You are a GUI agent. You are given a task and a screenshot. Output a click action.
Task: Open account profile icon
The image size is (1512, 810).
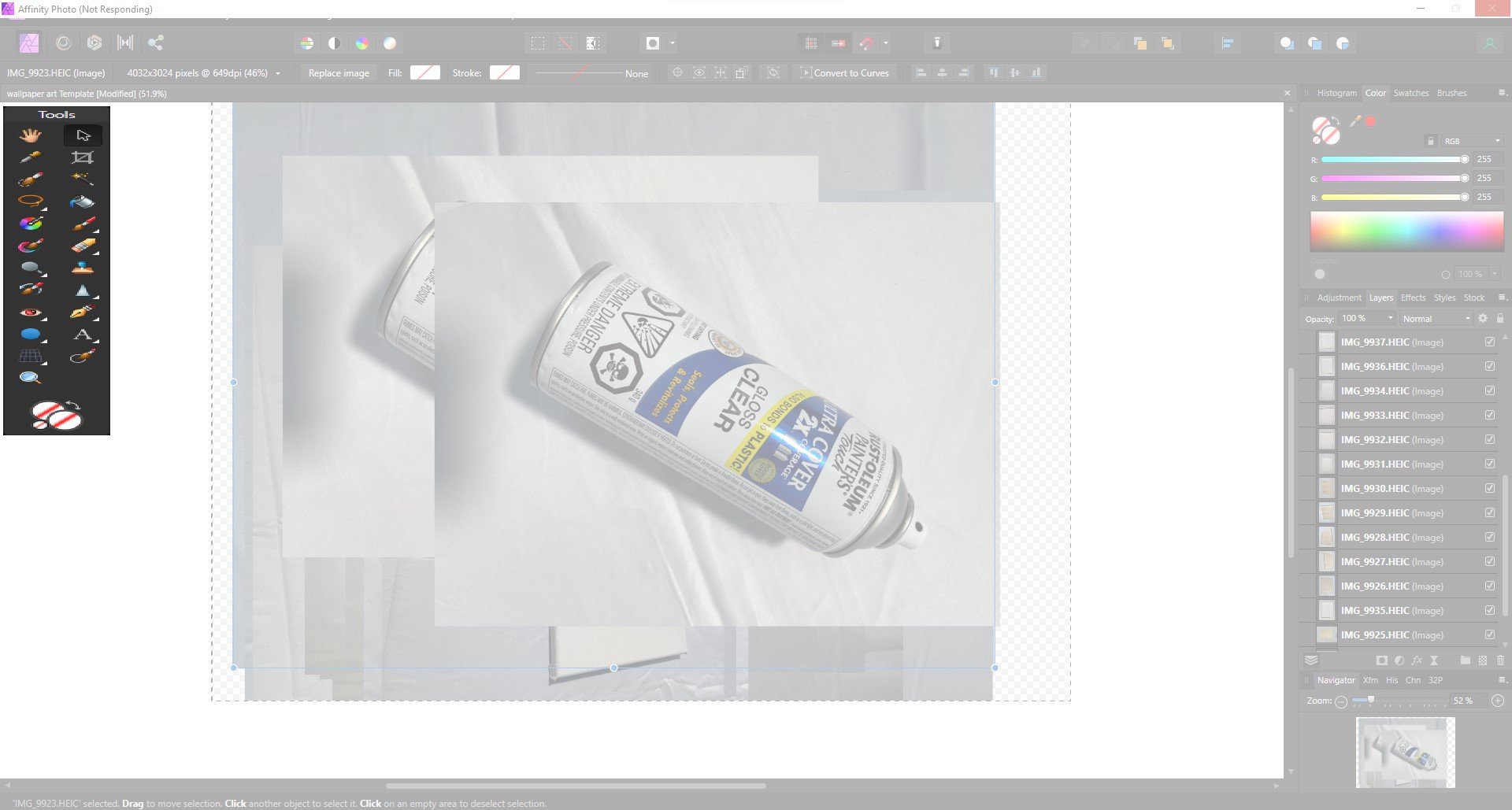pos(1489,43)
